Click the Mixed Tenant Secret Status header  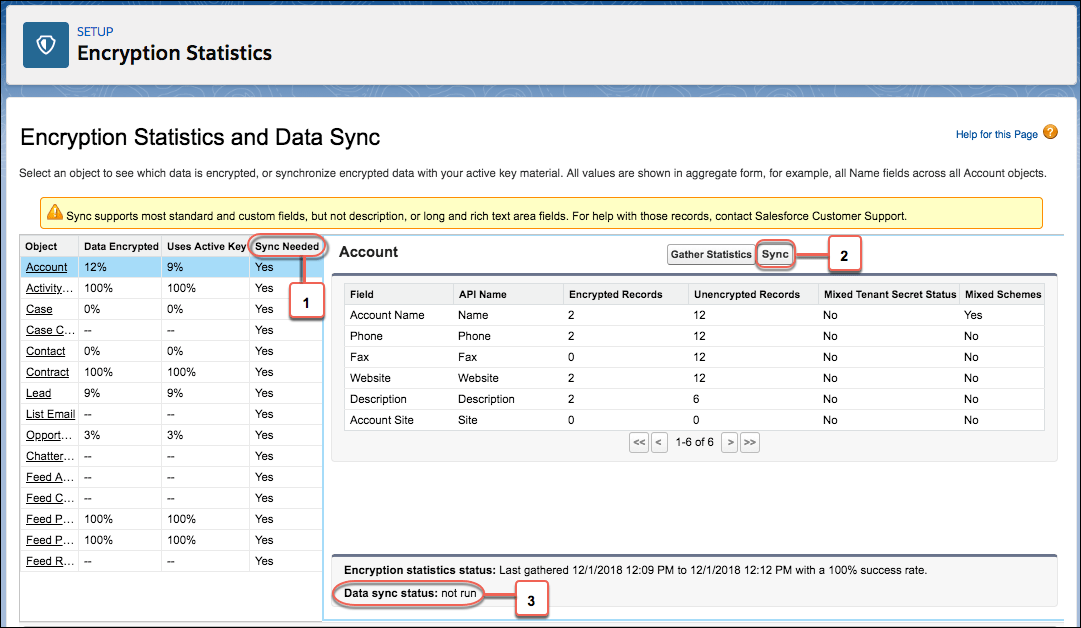click(x=890, y=294)
